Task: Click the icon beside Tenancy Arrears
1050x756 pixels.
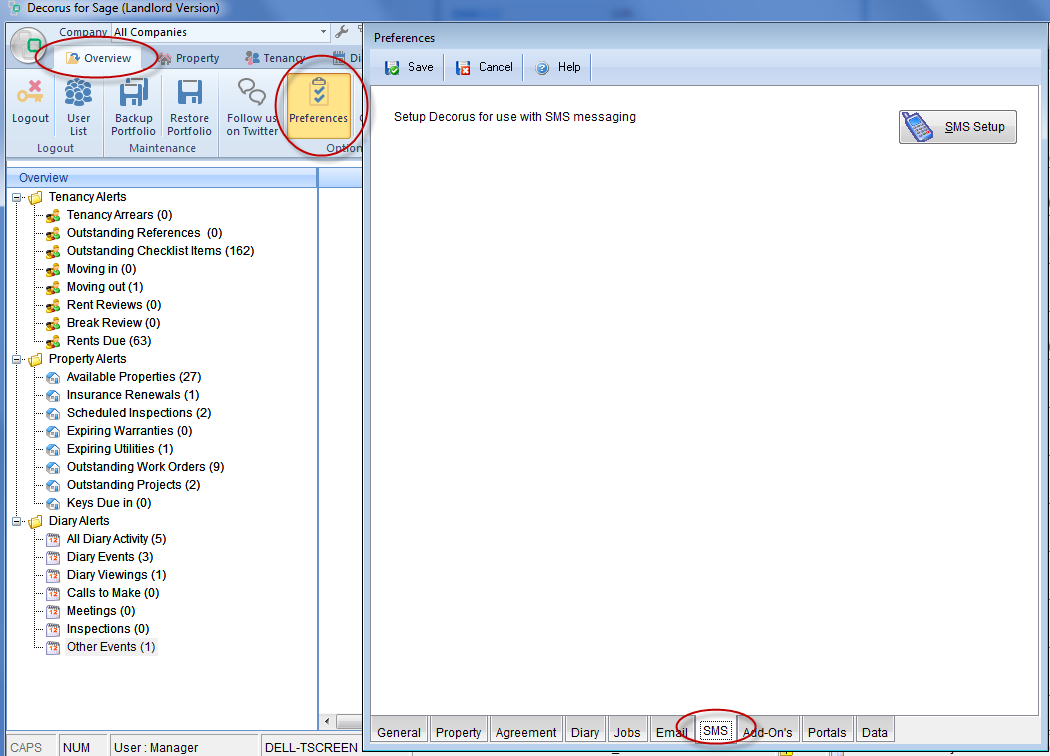Action: 53,216
